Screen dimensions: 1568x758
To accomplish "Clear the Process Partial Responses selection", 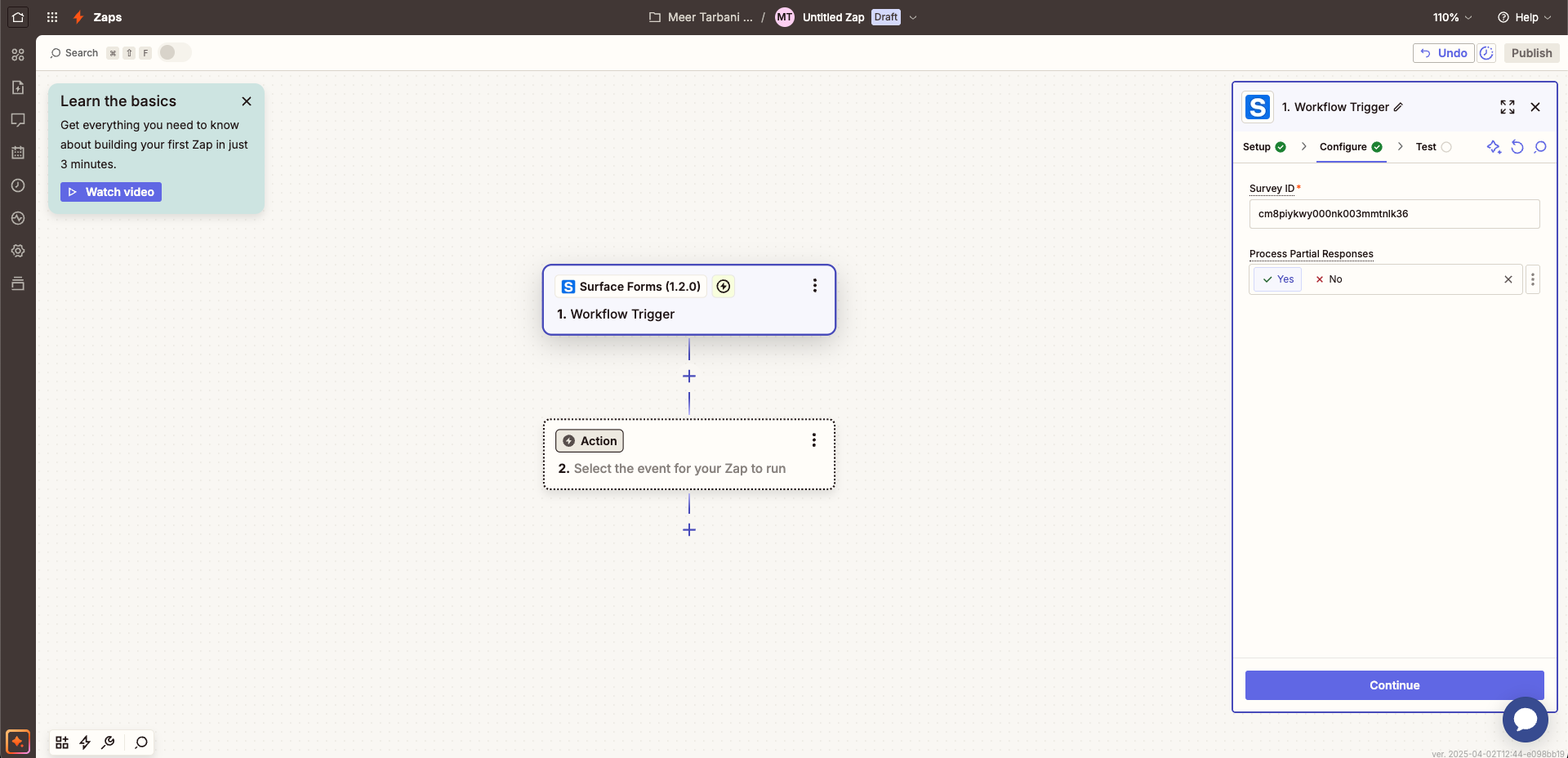I will pyautogui.click(x=1508, y=279).
